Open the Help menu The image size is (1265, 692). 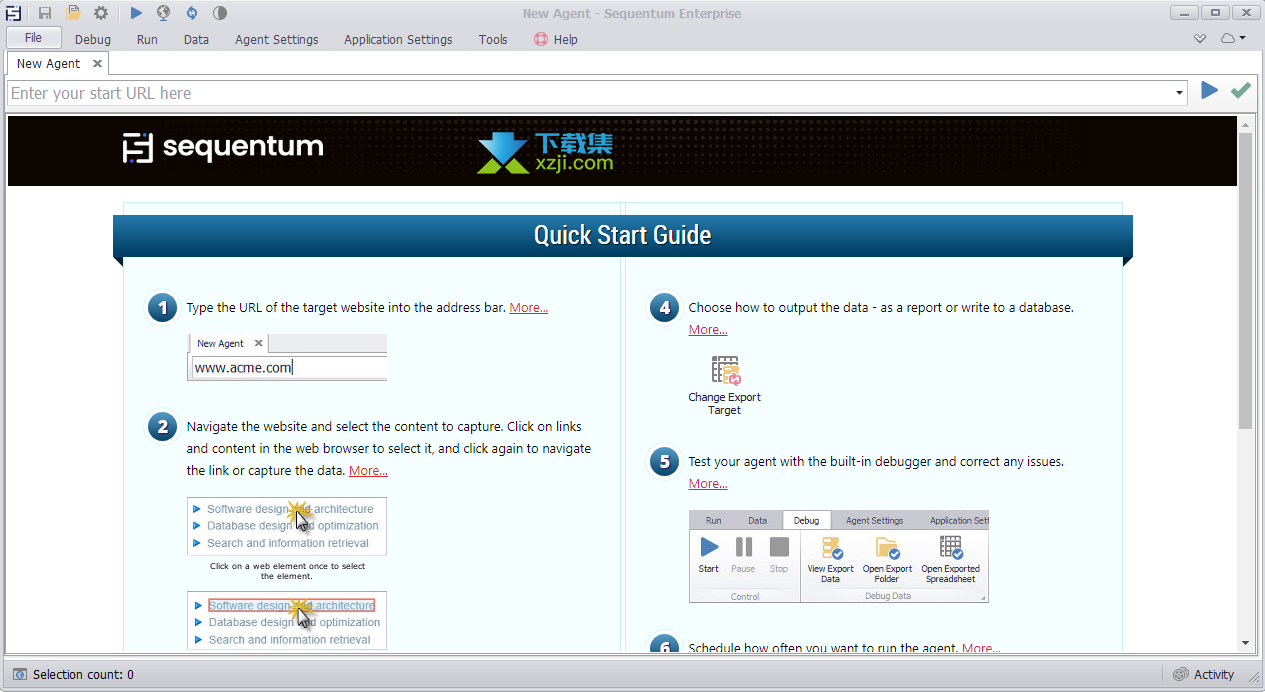pos(556,40)
